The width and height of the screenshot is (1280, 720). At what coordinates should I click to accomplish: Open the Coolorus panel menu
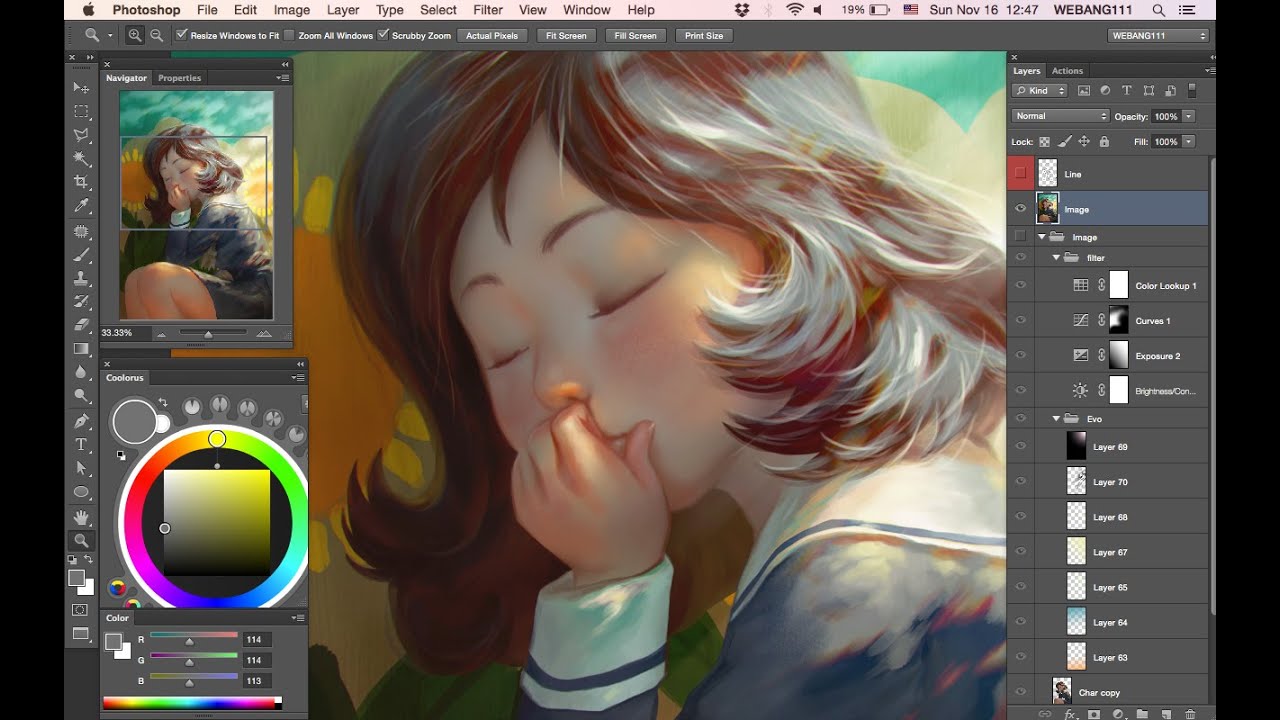pos(298,377)
